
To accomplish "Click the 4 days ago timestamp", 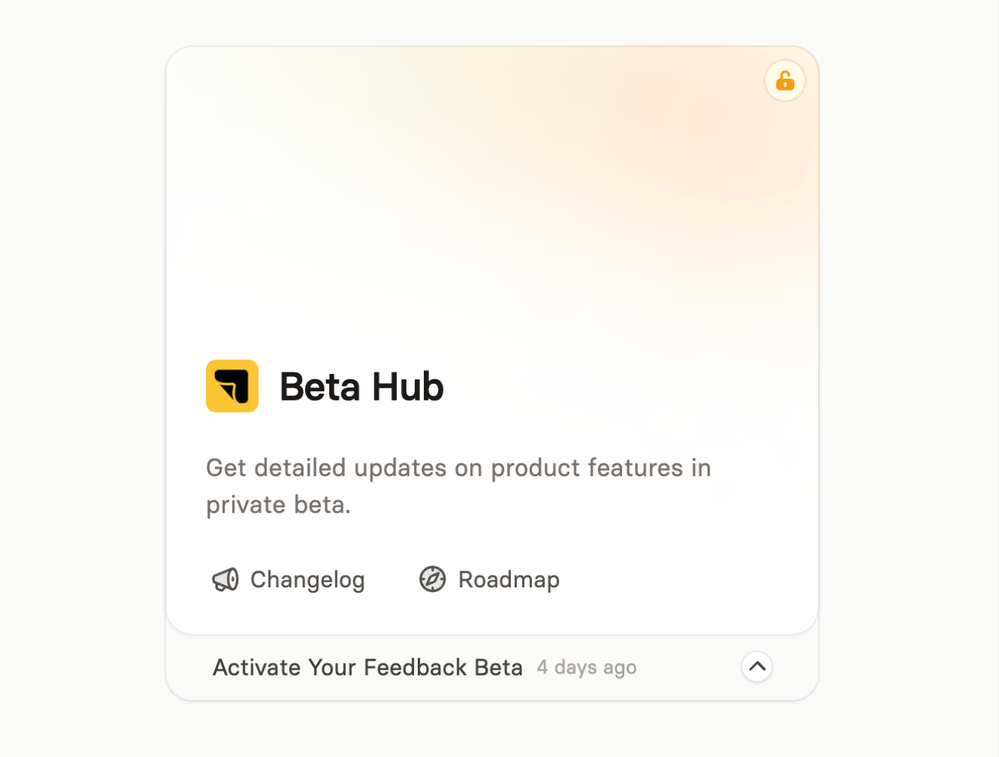I will (587, 667).
